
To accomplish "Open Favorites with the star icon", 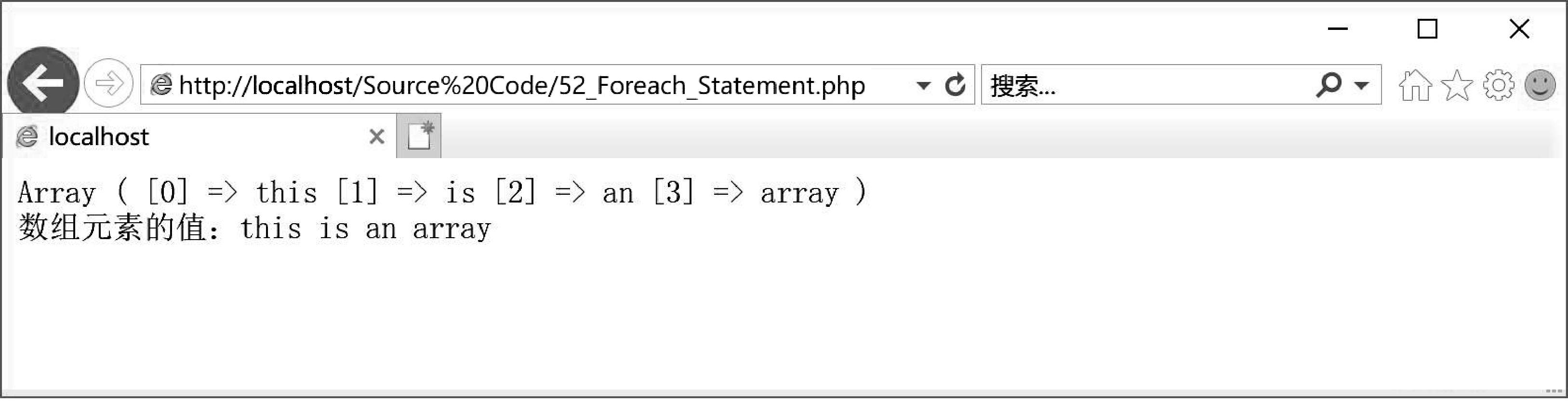I will pos(1457,85).
